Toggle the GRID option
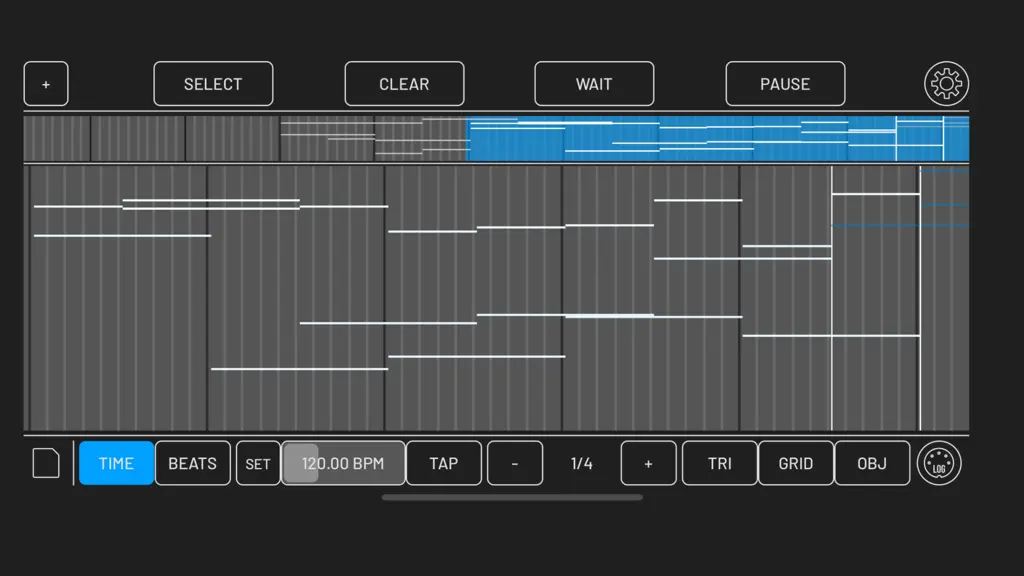Image resolution: width=1024 pixels, height=576 pixels. pos(795,463)
